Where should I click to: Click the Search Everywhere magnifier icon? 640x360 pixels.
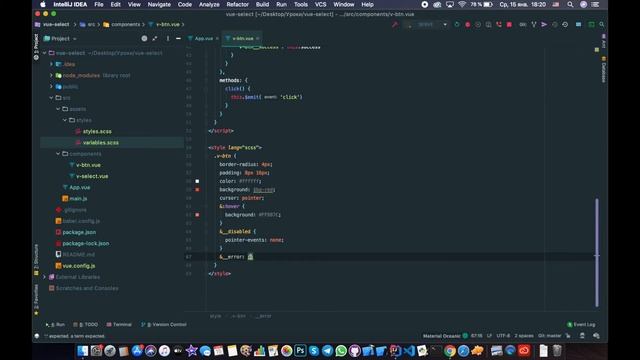click(602, 24)
